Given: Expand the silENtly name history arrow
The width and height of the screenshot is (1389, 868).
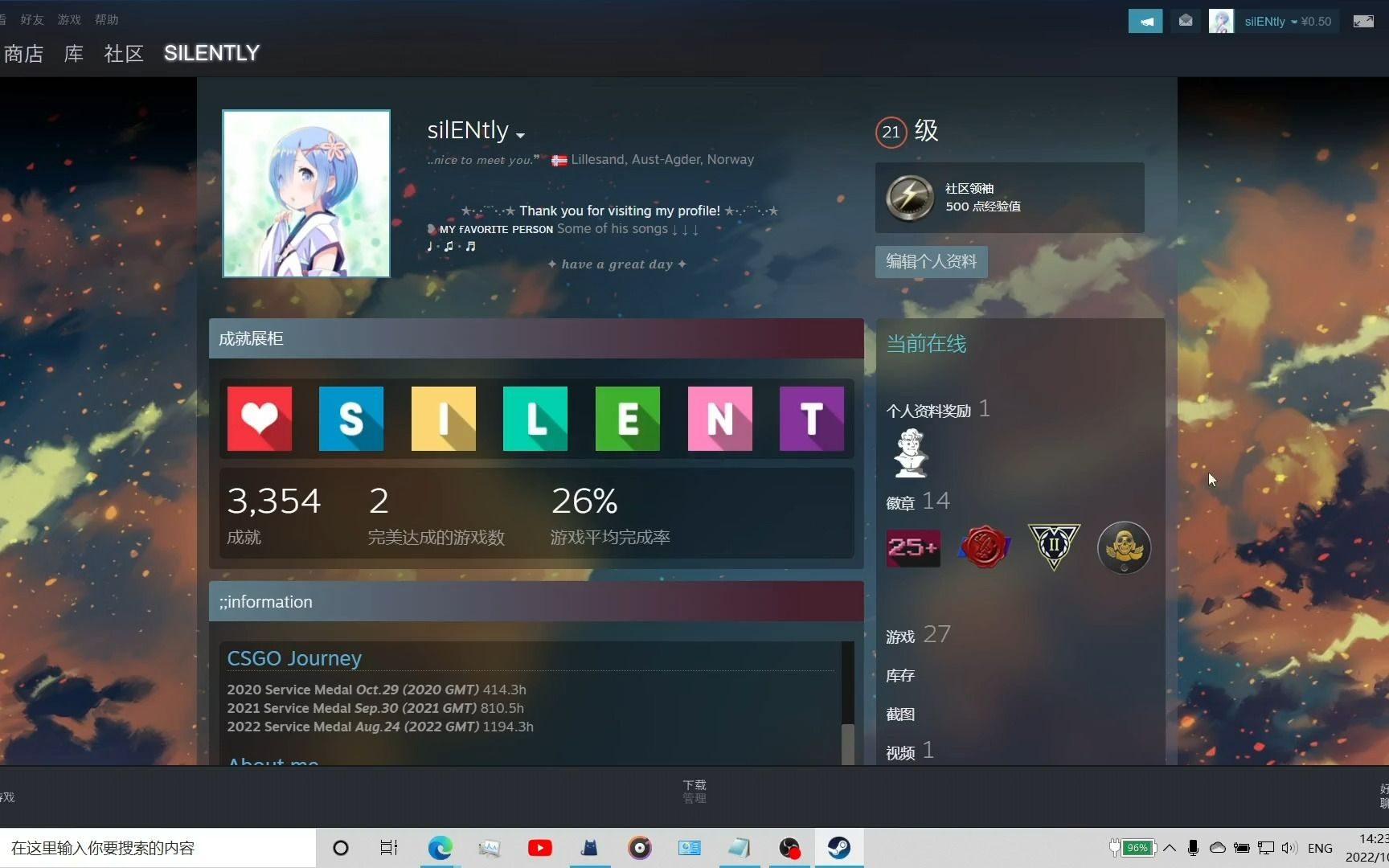Looking at the screenshot, I should point(520,134).
